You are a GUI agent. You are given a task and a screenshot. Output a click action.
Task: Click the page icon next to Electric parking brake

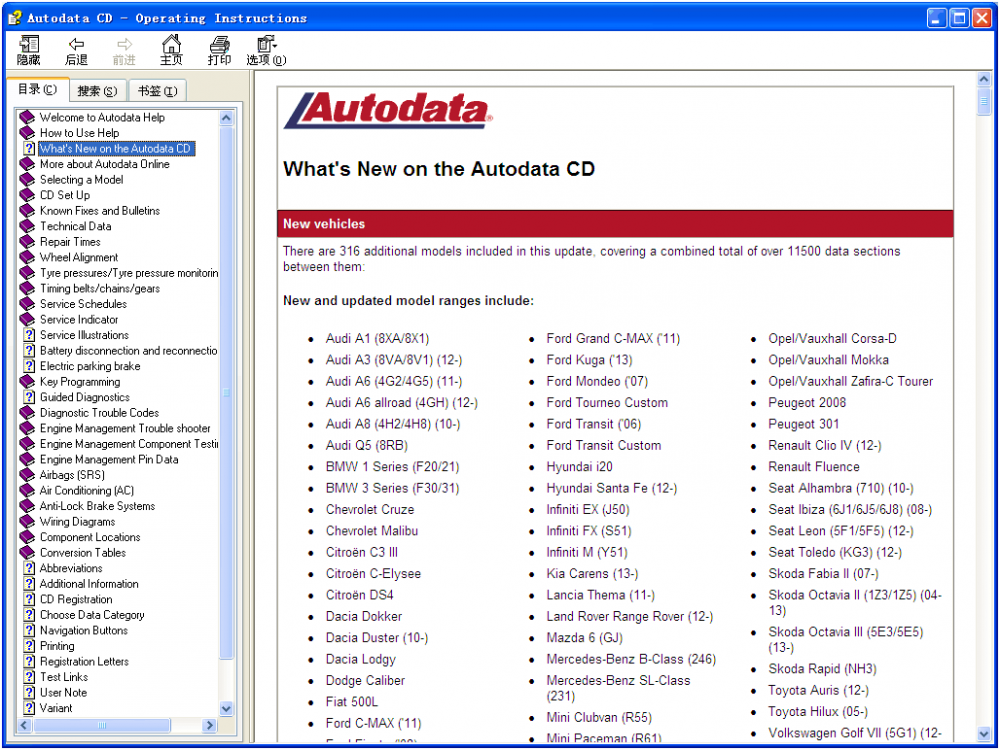(x=29, y=366)
